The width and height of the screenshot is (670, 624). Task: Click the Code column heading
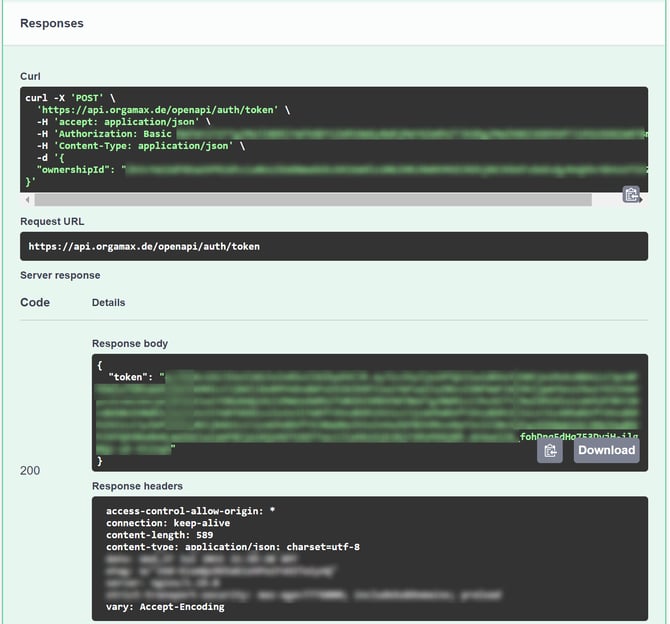click(35, 302)
